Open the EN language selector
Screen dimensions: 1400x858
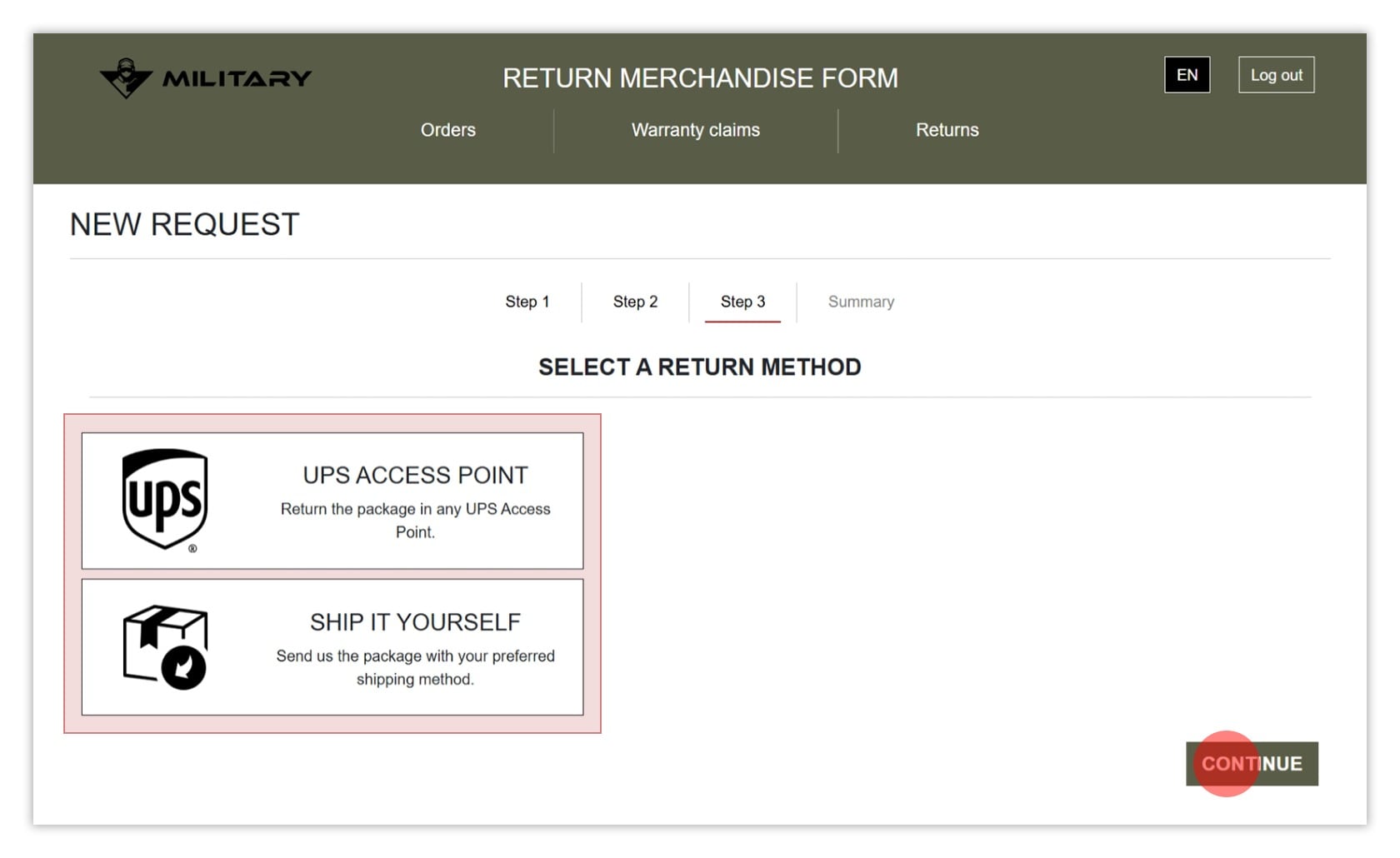pos(1187,75)
